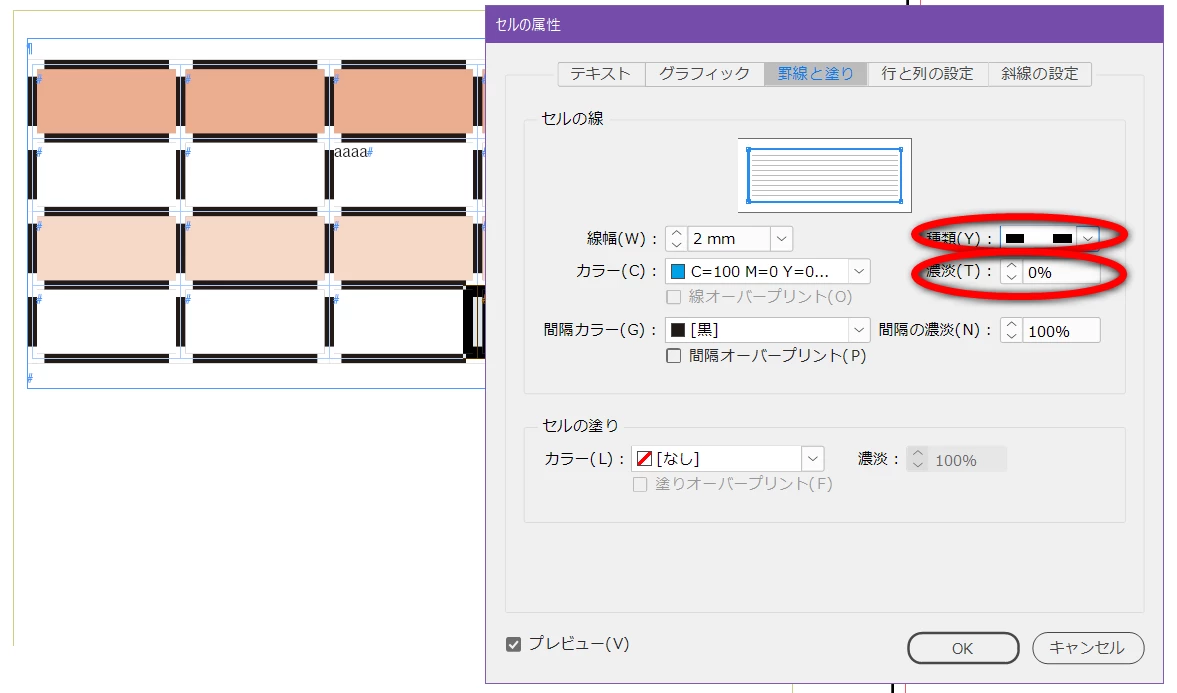Click the セルの属性 dialog title bar
The width and height of the screenshot is (1177, 693).
(x=824, y=24)
